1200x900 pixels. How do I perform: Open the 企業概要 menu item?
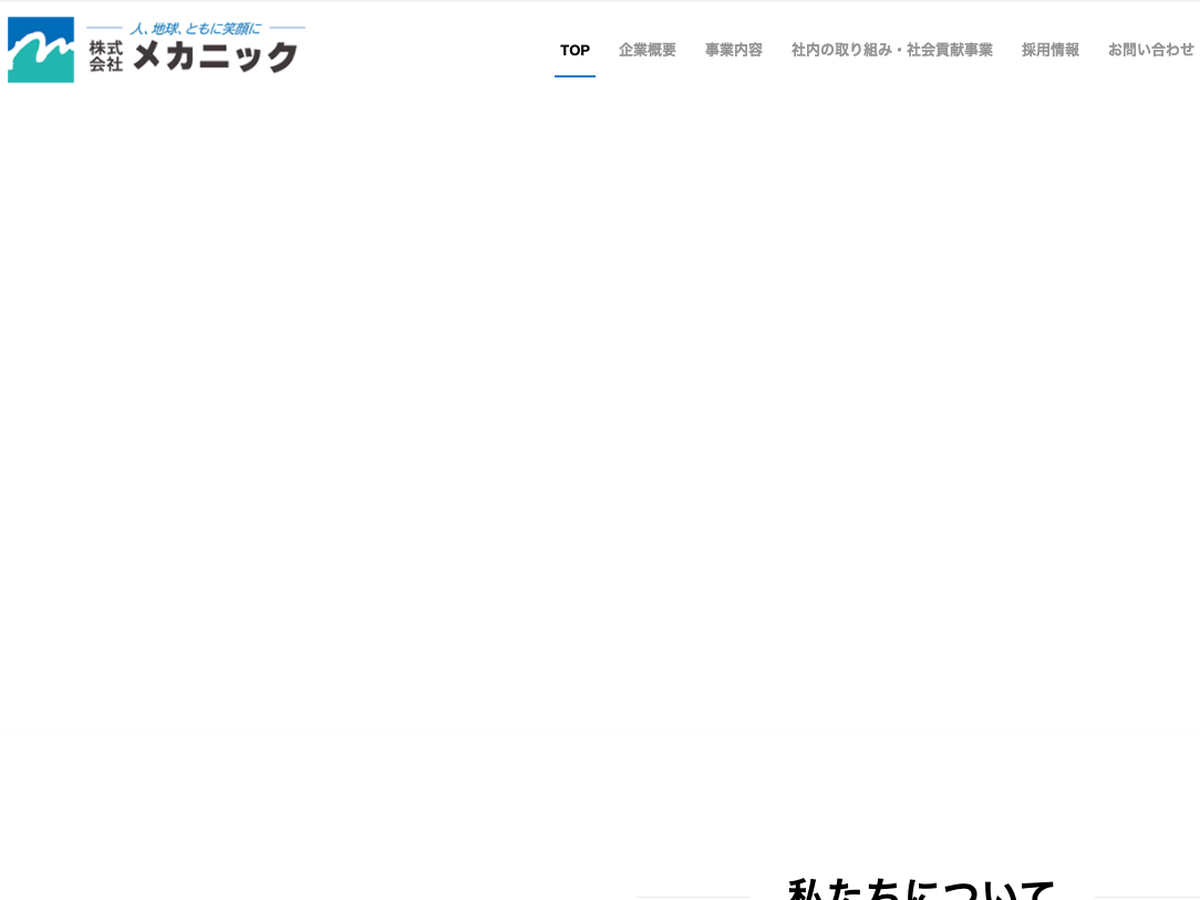[647, 50]
